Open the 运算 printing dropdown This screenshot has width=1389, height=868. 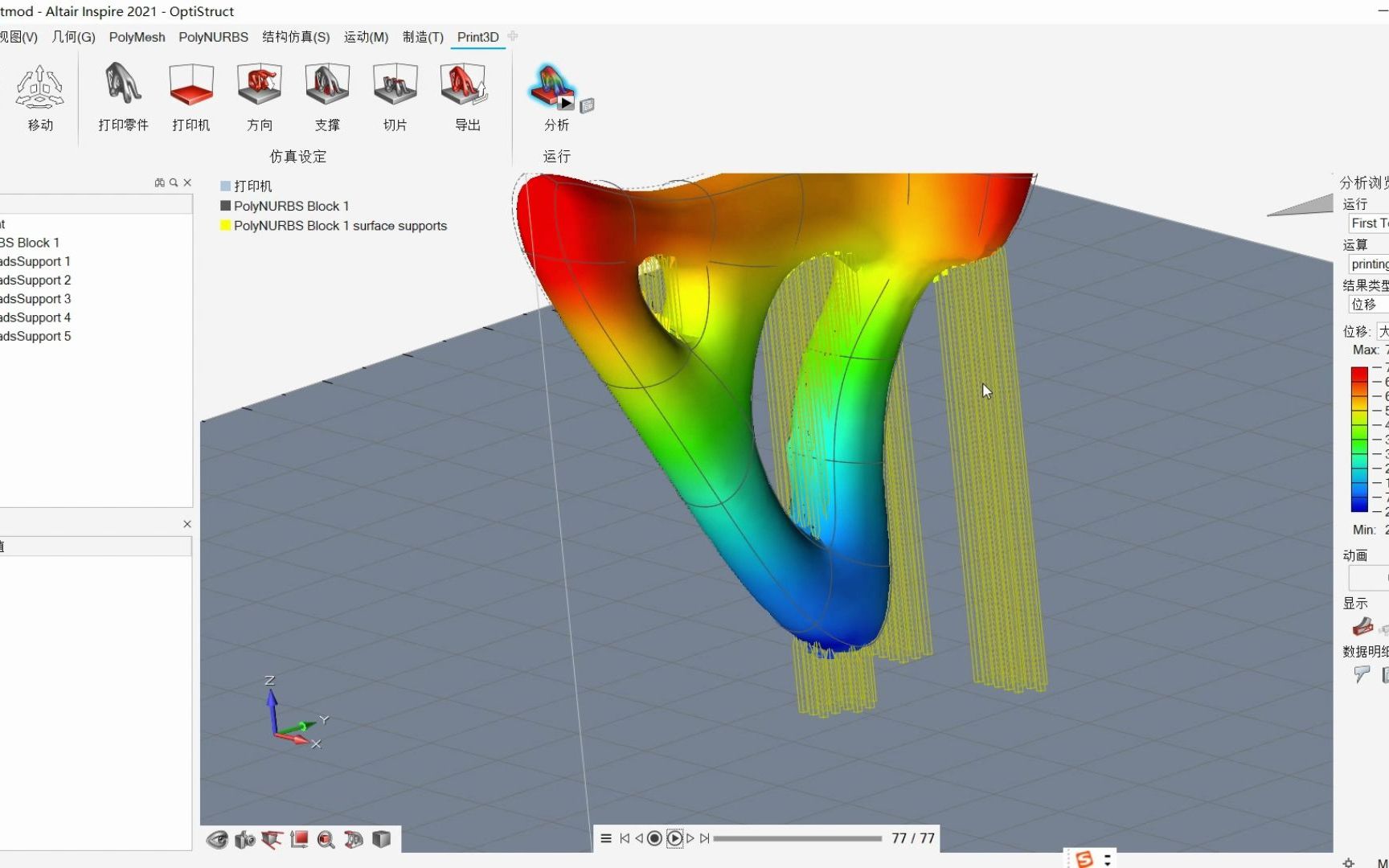tap(1369, 264)
